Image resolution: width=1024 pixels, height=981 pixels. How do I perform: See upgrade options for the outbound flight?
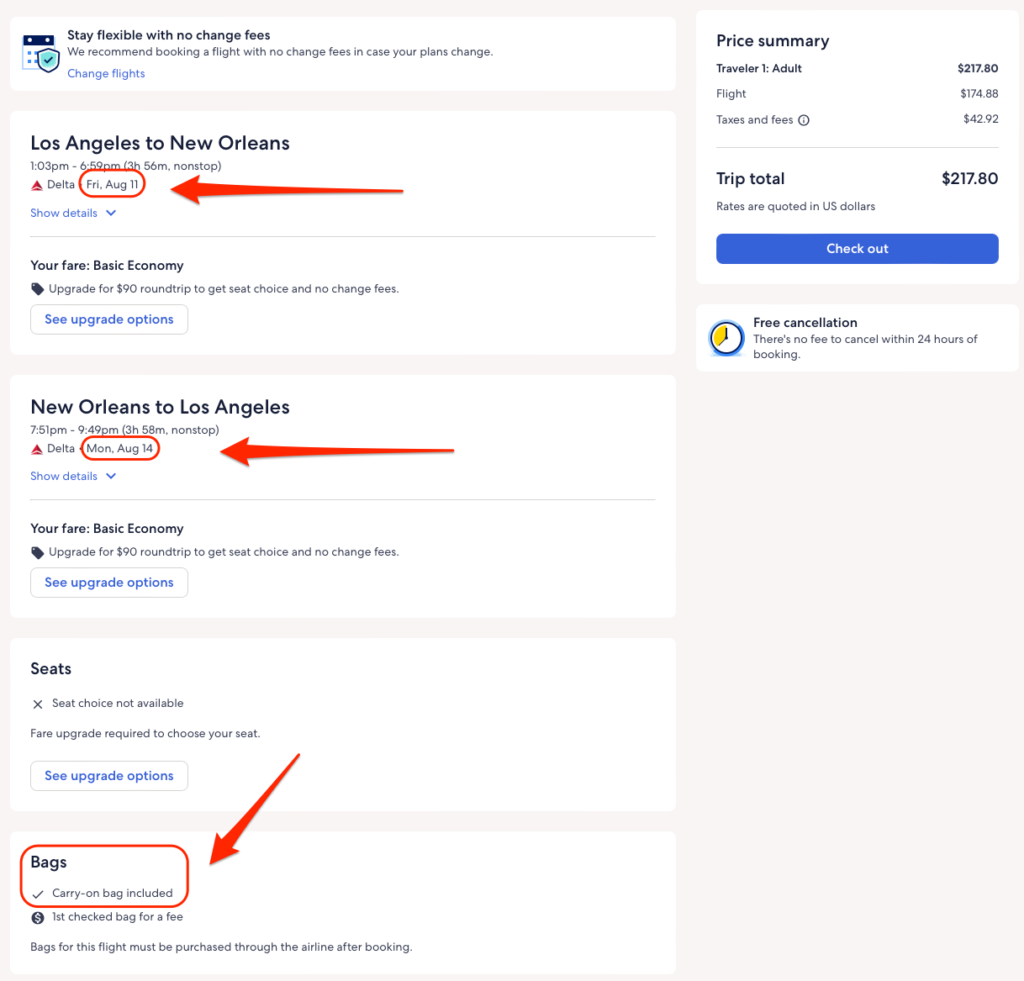pyautogui.click(x=109, y=319)
